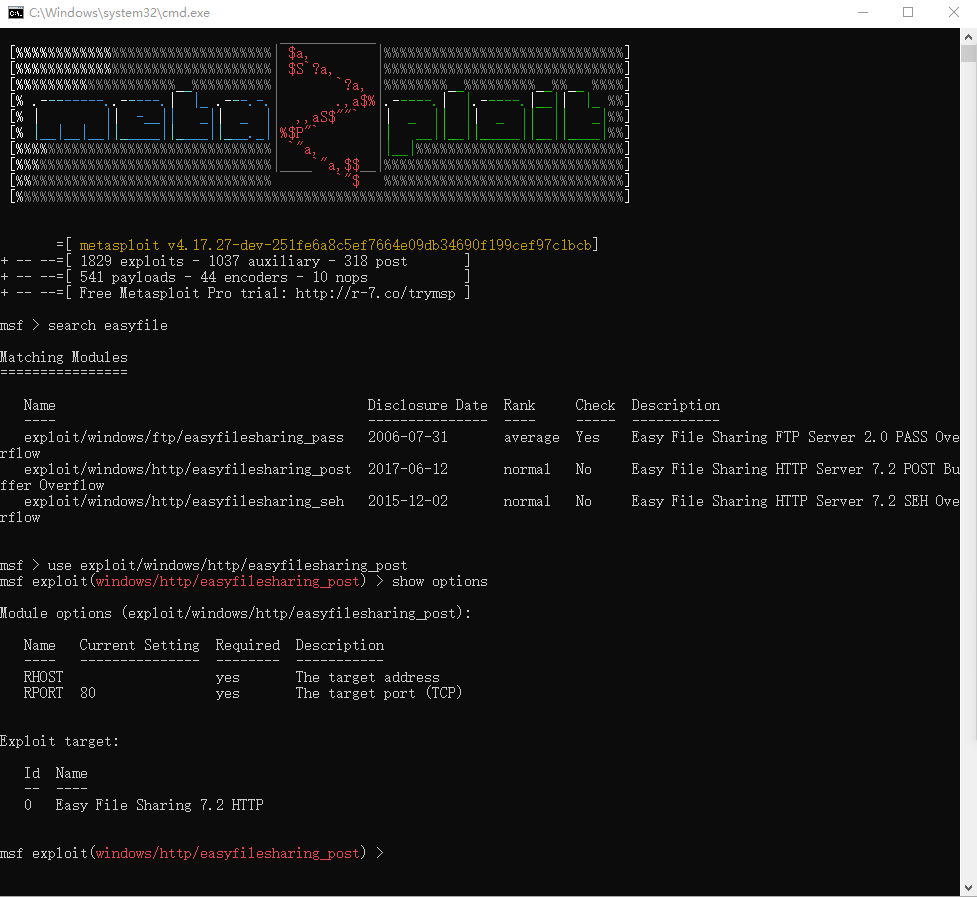Click 'Easy File Sharing 7.2 HTTP' target name
The image size is (977, 897).
click(160, 805)
